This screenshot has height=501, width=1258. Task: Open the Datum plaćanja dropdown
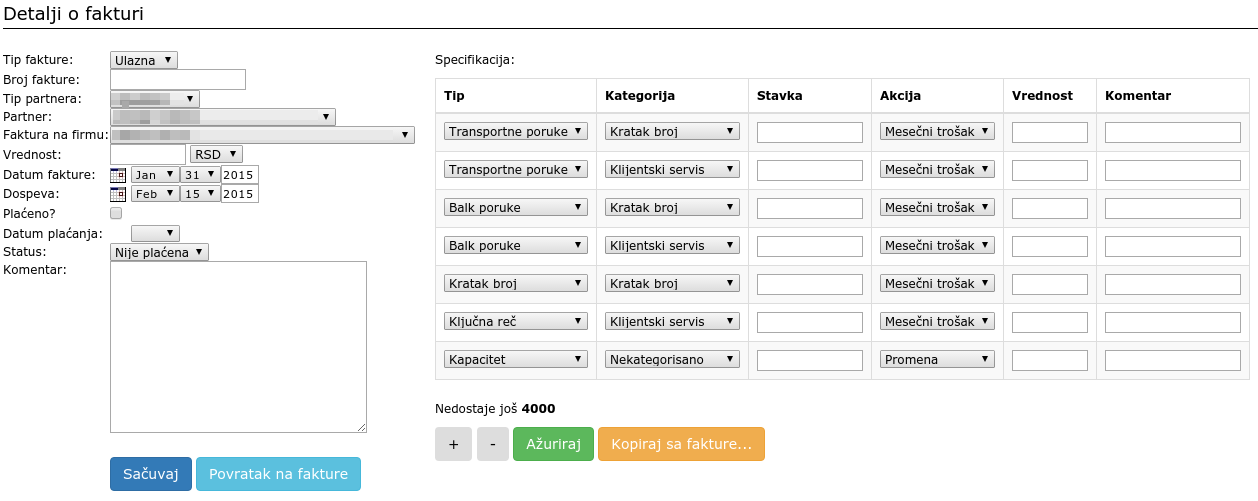point(155,233)
